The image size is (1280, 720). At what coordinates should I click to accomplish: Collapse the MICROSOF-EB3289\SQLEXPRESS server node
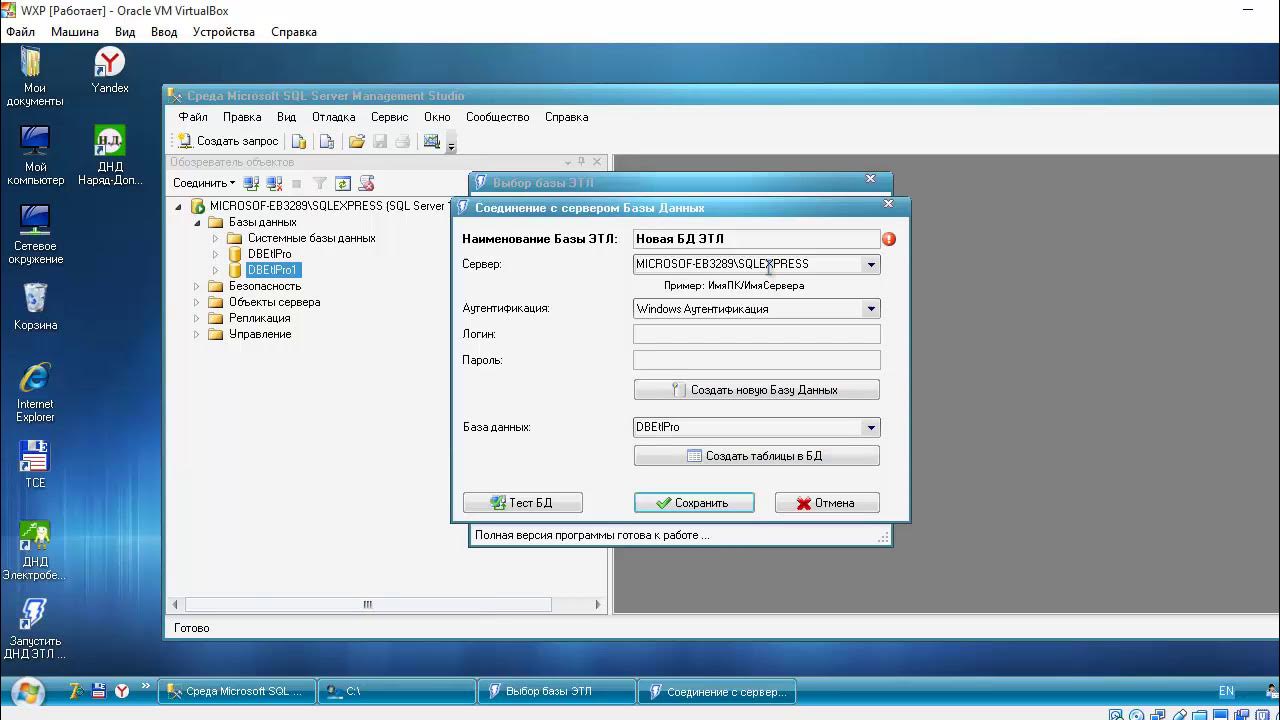tap(179, 207)
